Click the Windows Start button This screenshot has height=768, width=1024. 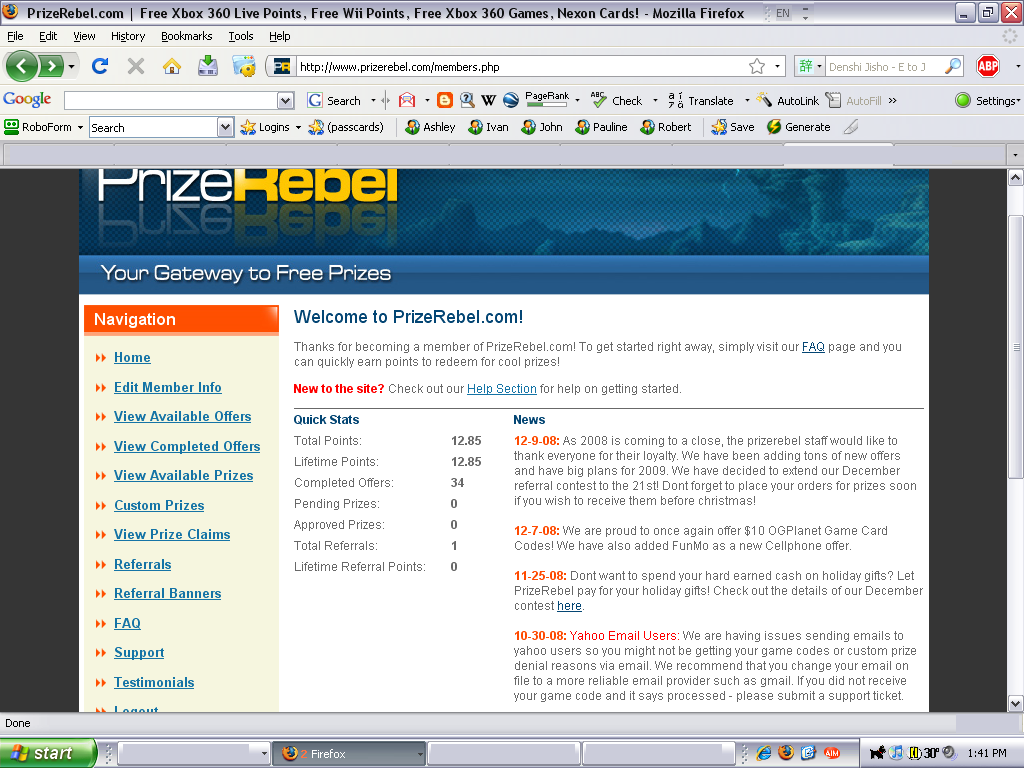click(48, 753)
